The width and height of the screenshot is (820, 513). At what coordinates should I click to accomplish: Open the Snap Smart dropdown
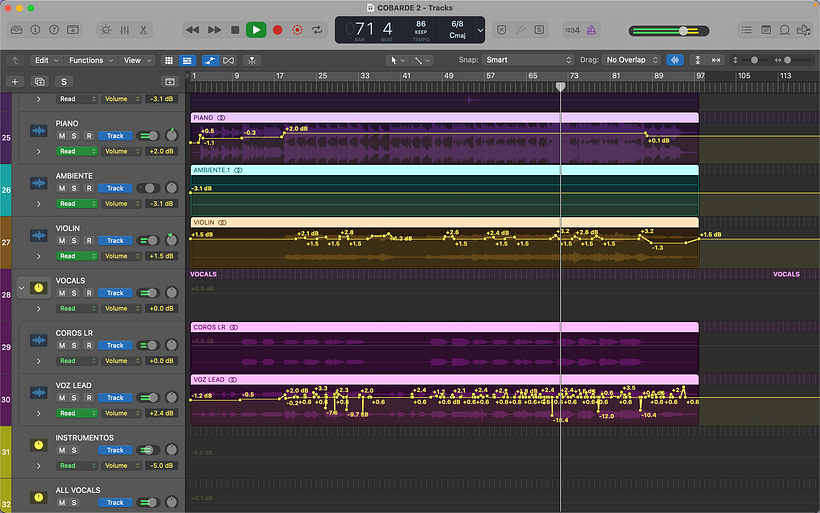pyautogui.click(x=528, y=60)
